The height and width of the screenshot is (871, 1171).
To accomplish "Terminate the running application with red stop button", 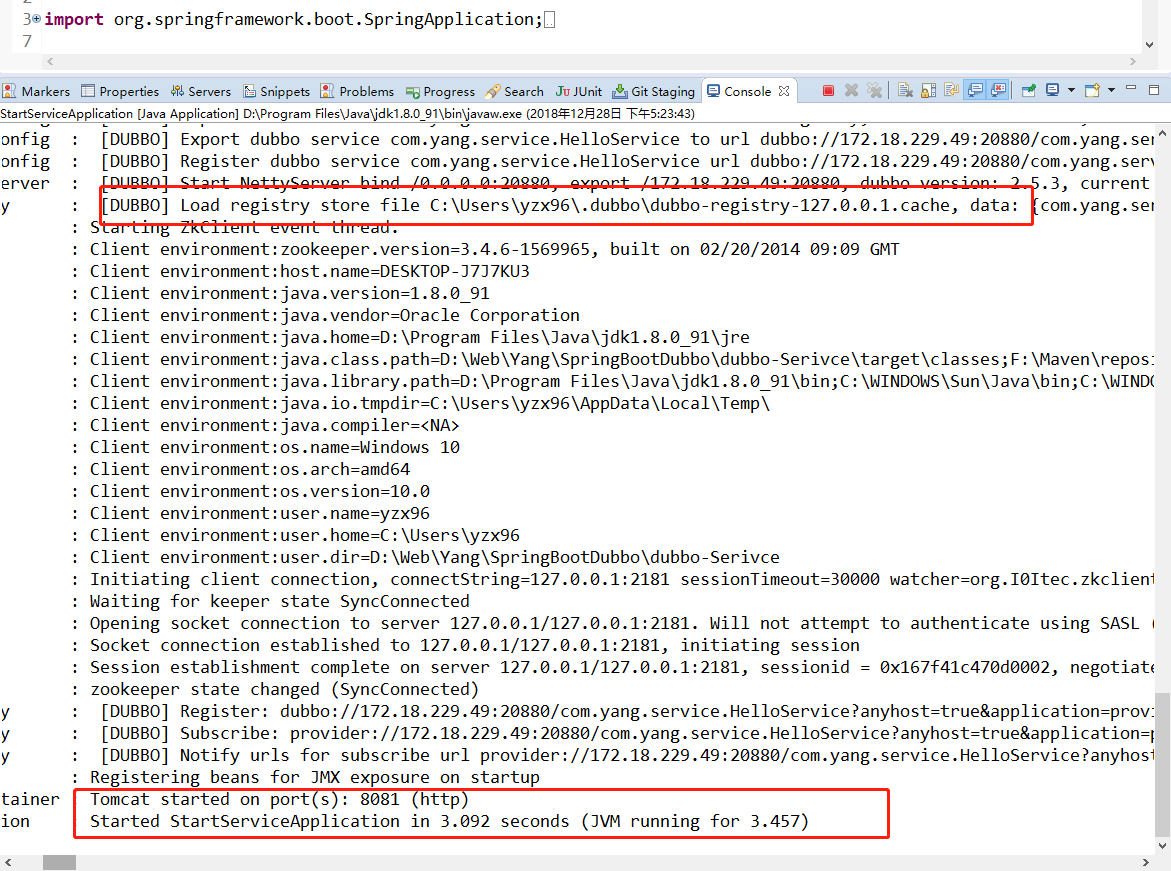I will tap(828, 91).
